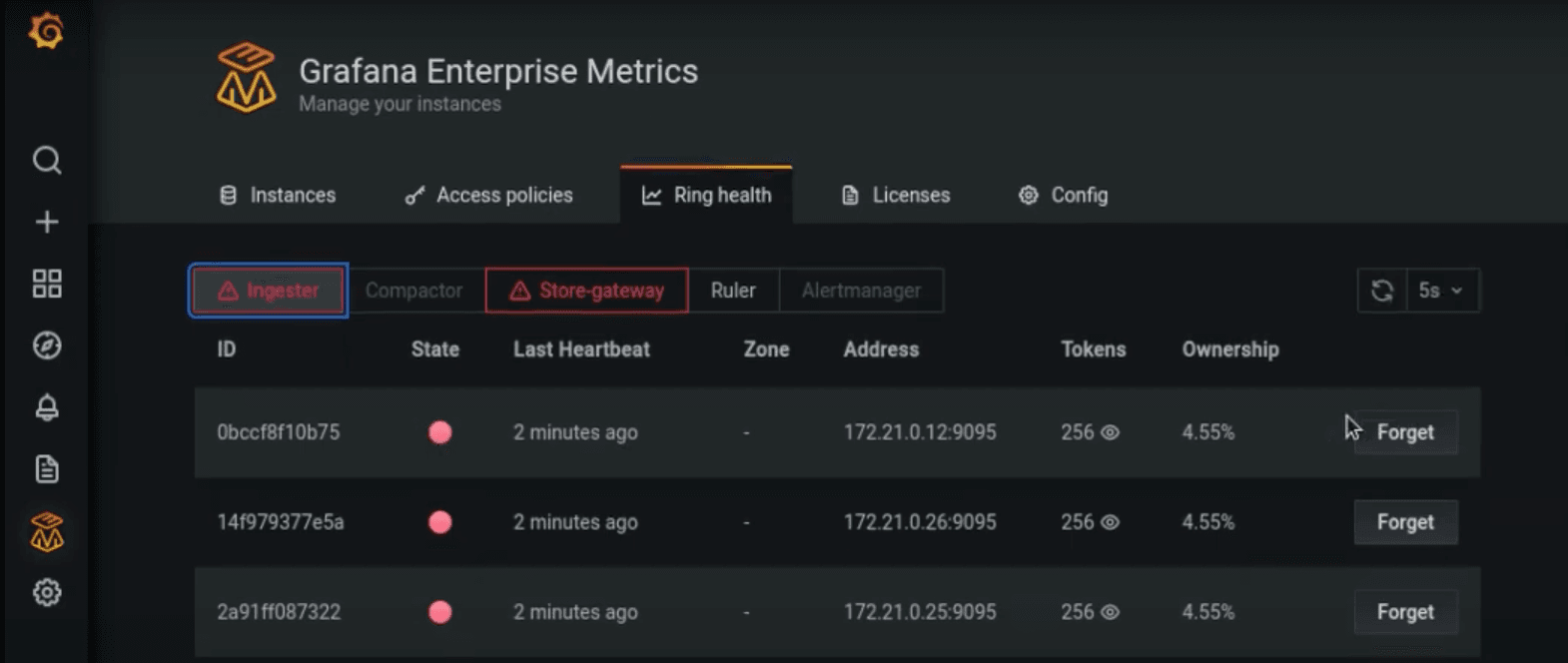Show tokens for instance 0bccf8f10b75

(1110, 432)
